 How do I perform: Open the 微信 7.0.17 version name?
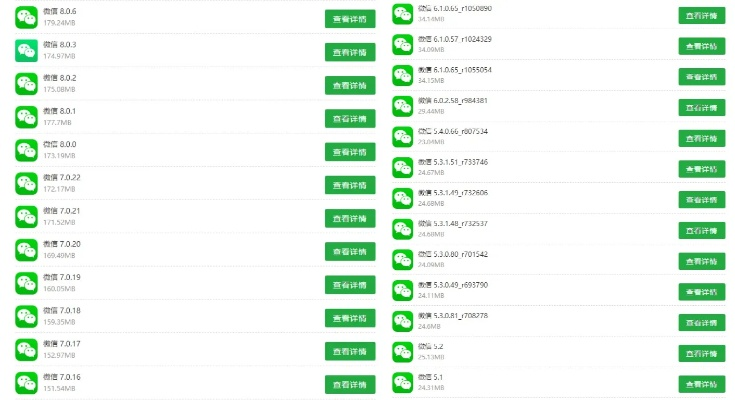pyautogui.click(x=62, y=344)
